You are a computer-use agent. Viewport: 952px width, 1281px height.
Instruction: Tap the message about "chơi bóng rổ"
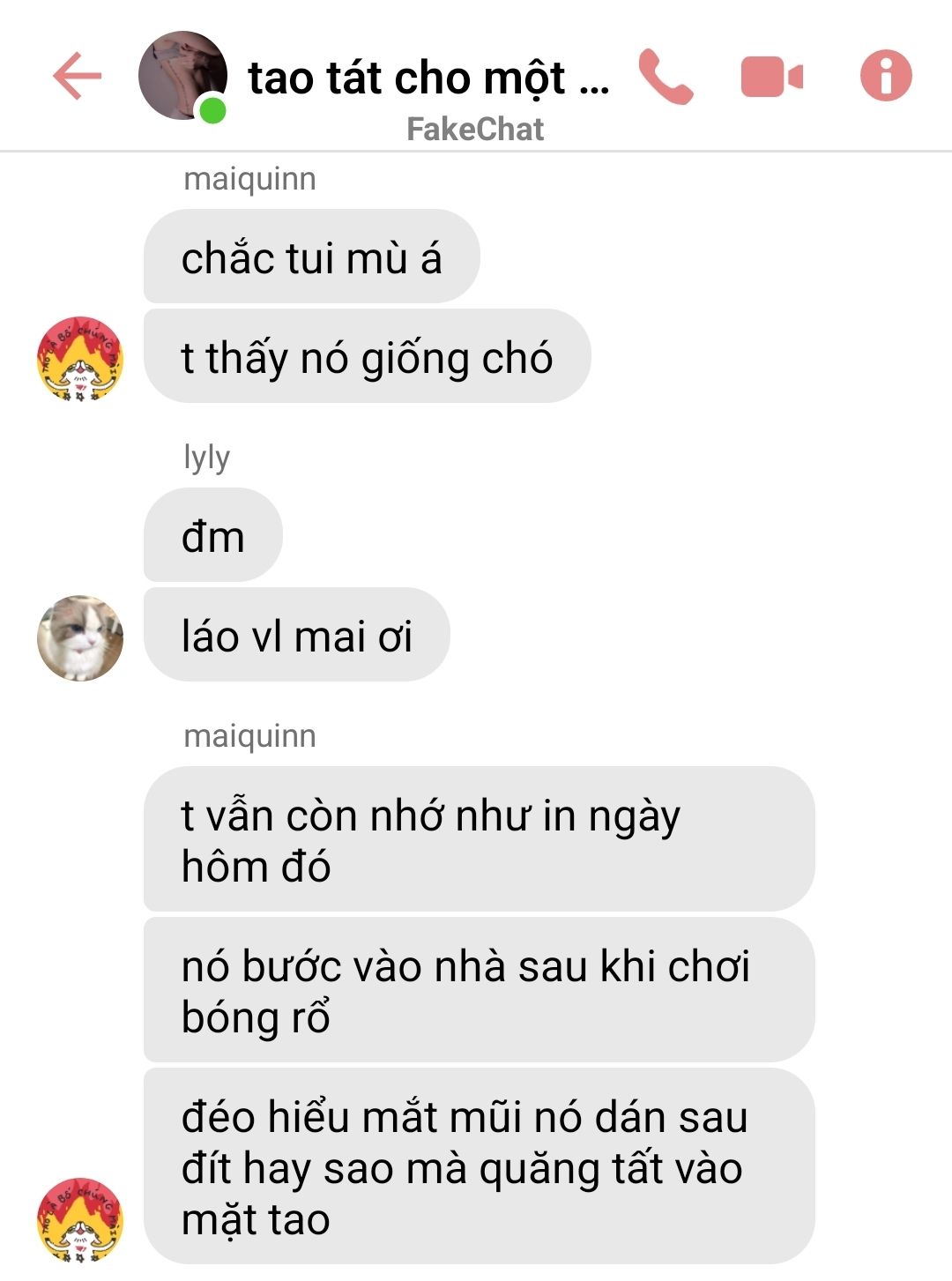[x=479, y=989]
